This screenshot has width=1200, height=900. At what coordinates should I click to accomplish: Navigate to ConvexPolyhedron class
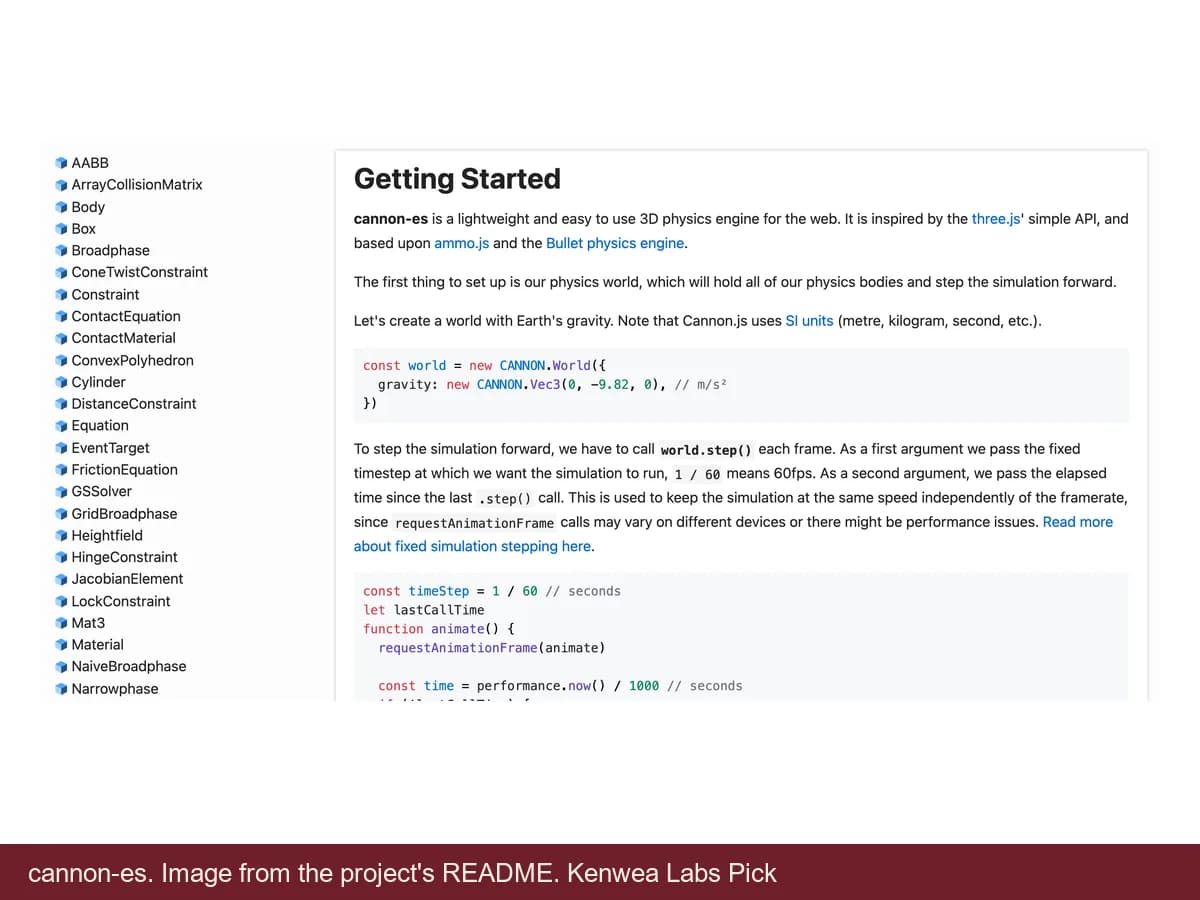click(133, 360)
